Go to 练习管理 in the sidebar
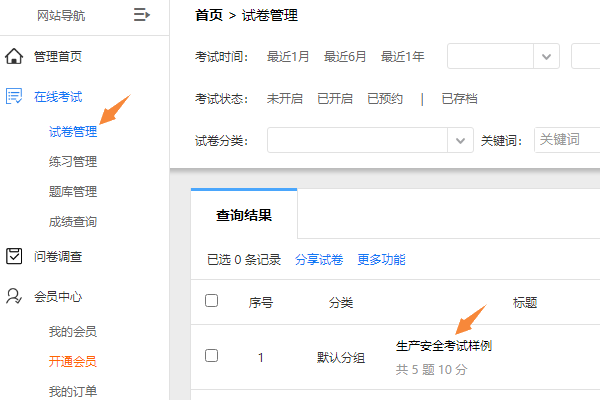The width and height of the screenshot is (600, 400). 73,162
